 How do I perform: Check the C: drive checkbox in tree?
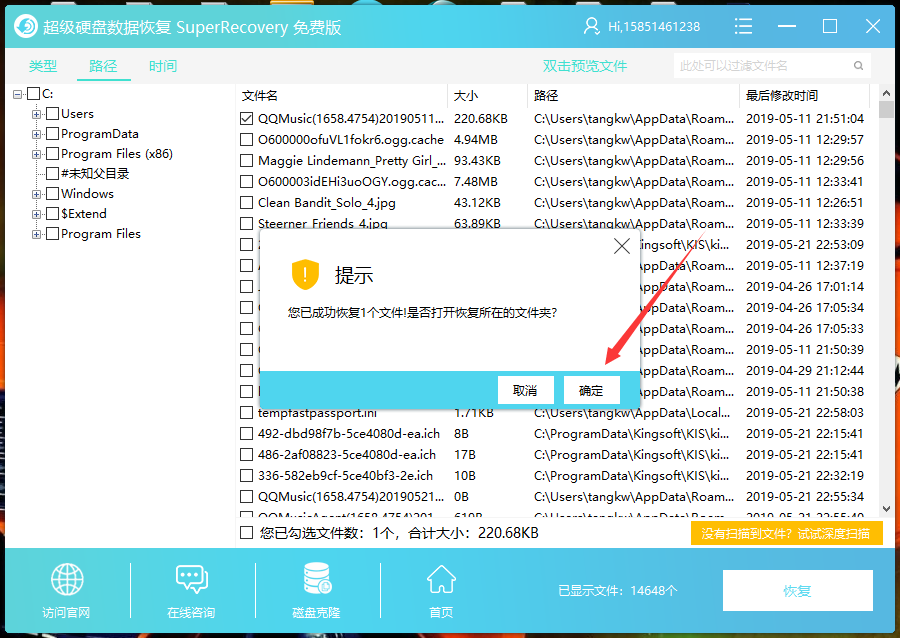pyautogui.click(x=33, y=94)
